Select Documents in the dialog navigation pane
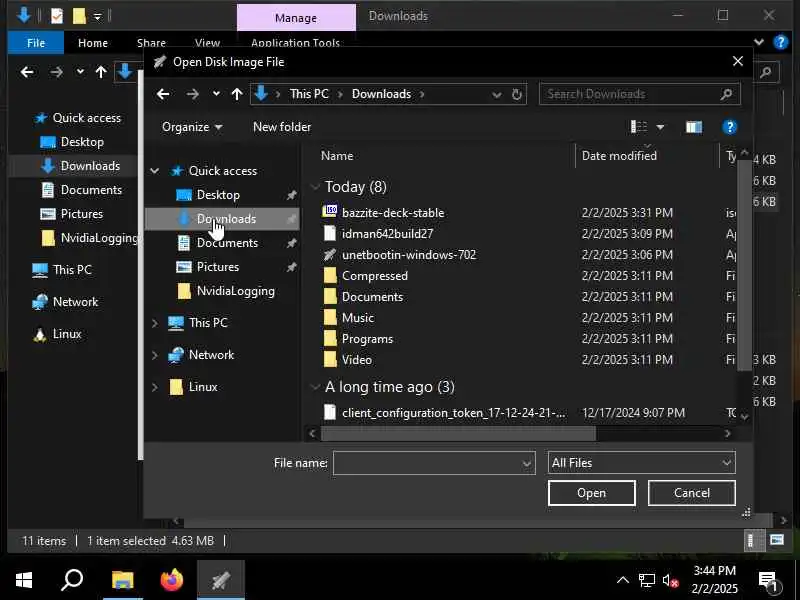Image resolution: width=800 pixels, height=600 pixels. coord(227,243)
